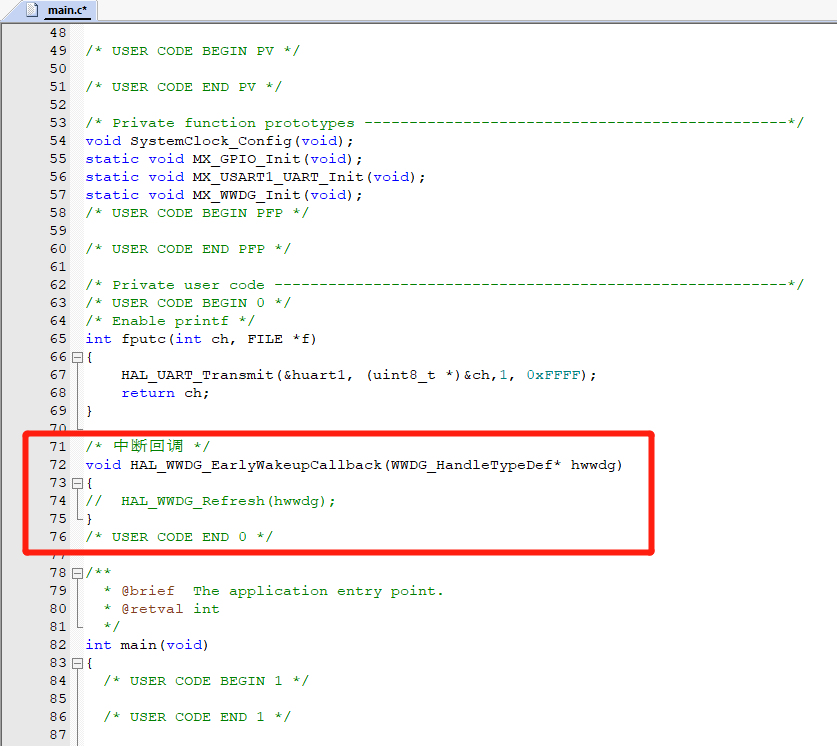Click line number 82 in the gutter
The width and height of the screenshot is (837, 746).
coord(58,645)
